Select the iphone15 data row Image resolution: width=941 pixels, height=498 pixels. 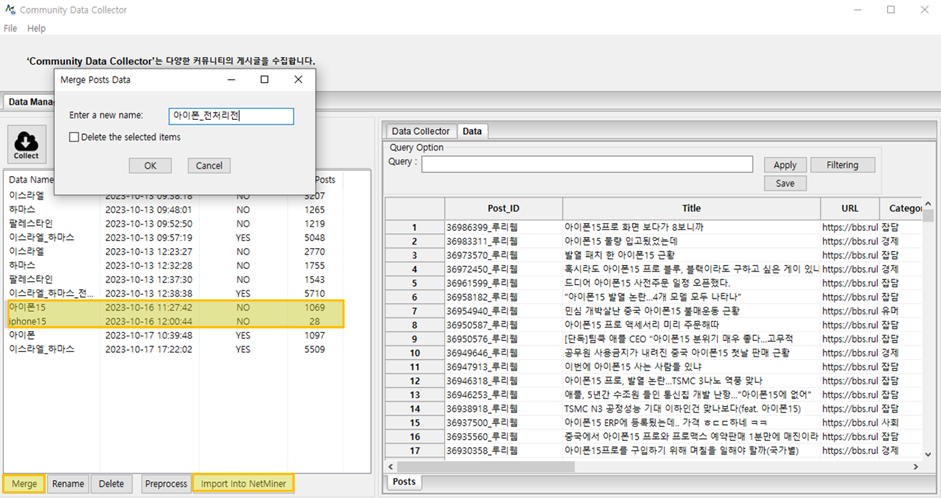(x=175, y=321)
